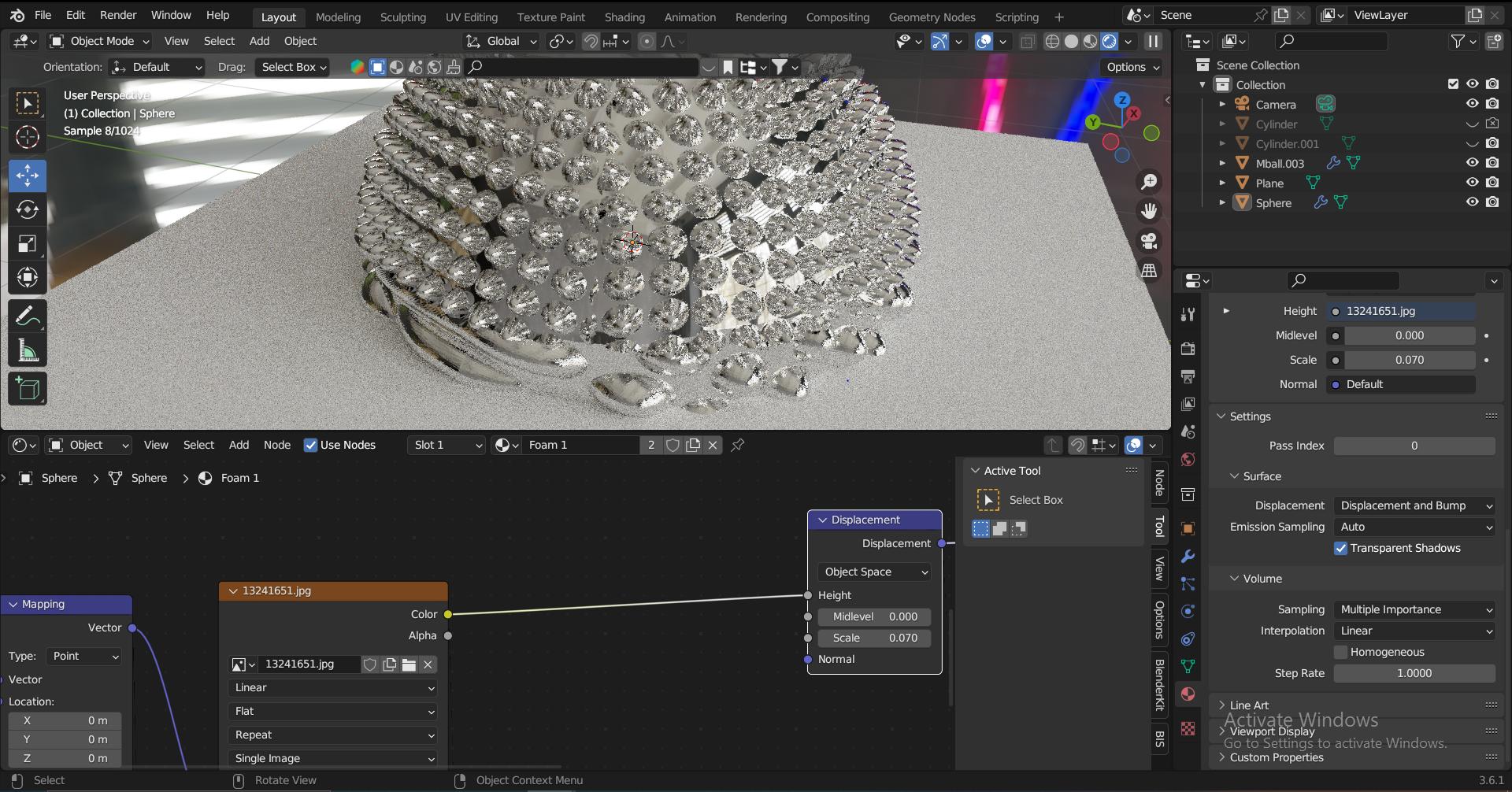Adjust the Scale 0.070 field in properties
Viewport: 1512px width, 792px height.
click(1410, 360)
